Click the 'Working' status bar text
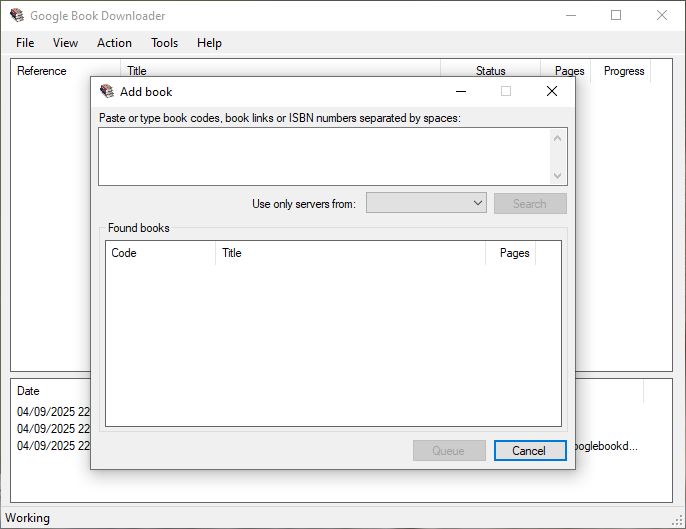 tap(28, 518)
